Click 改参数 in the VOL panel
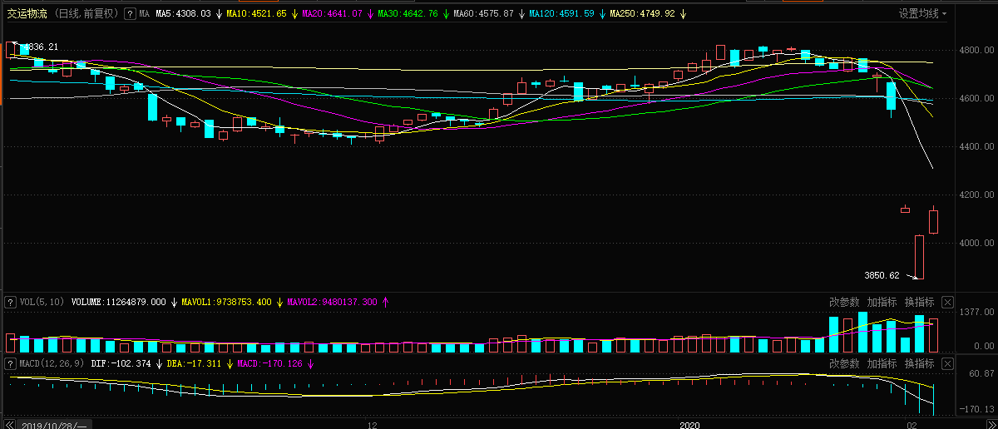This screenshot has height=429, width=998. pyautogui.click(x=845, y=302)
